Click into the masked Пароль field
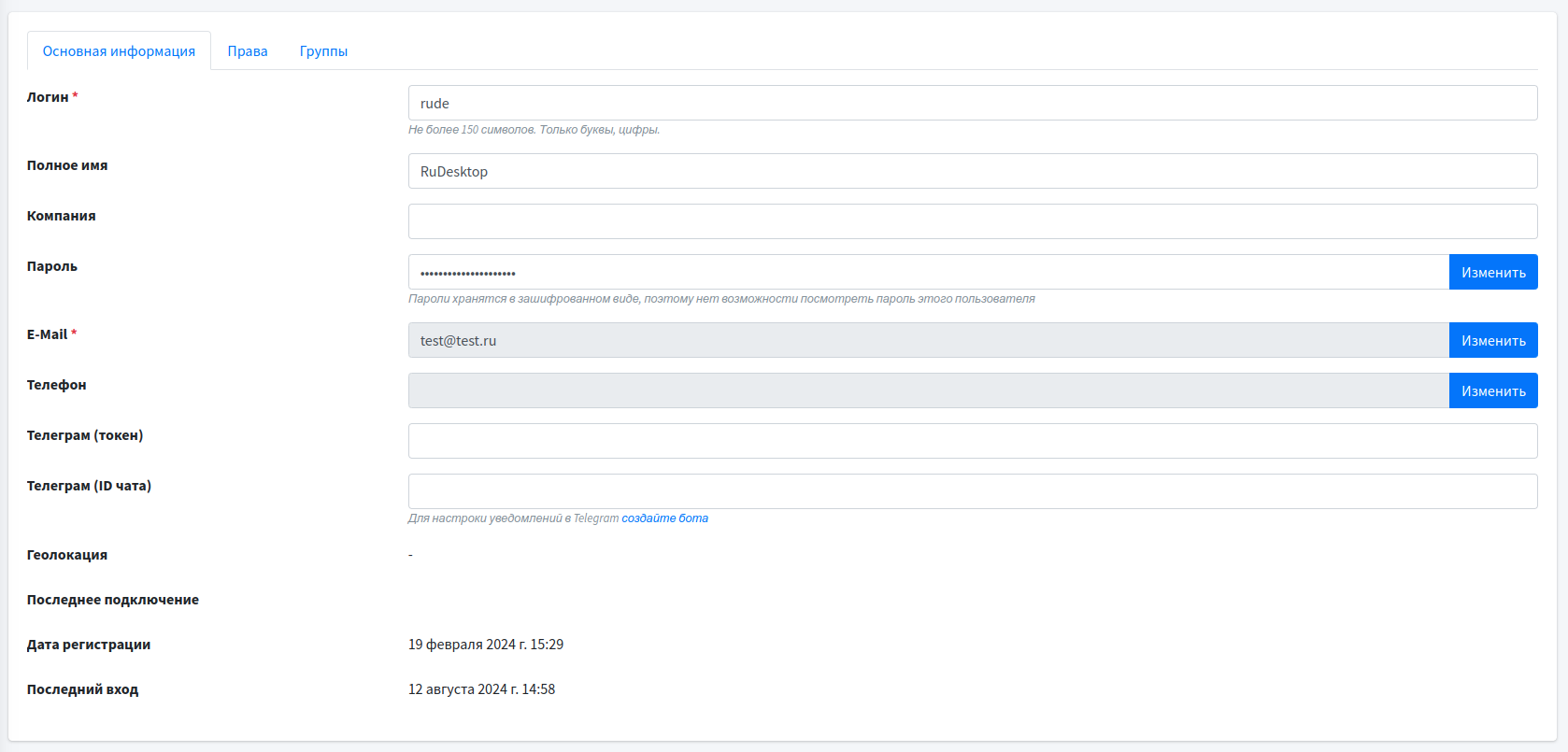 (x=928, y=273)
